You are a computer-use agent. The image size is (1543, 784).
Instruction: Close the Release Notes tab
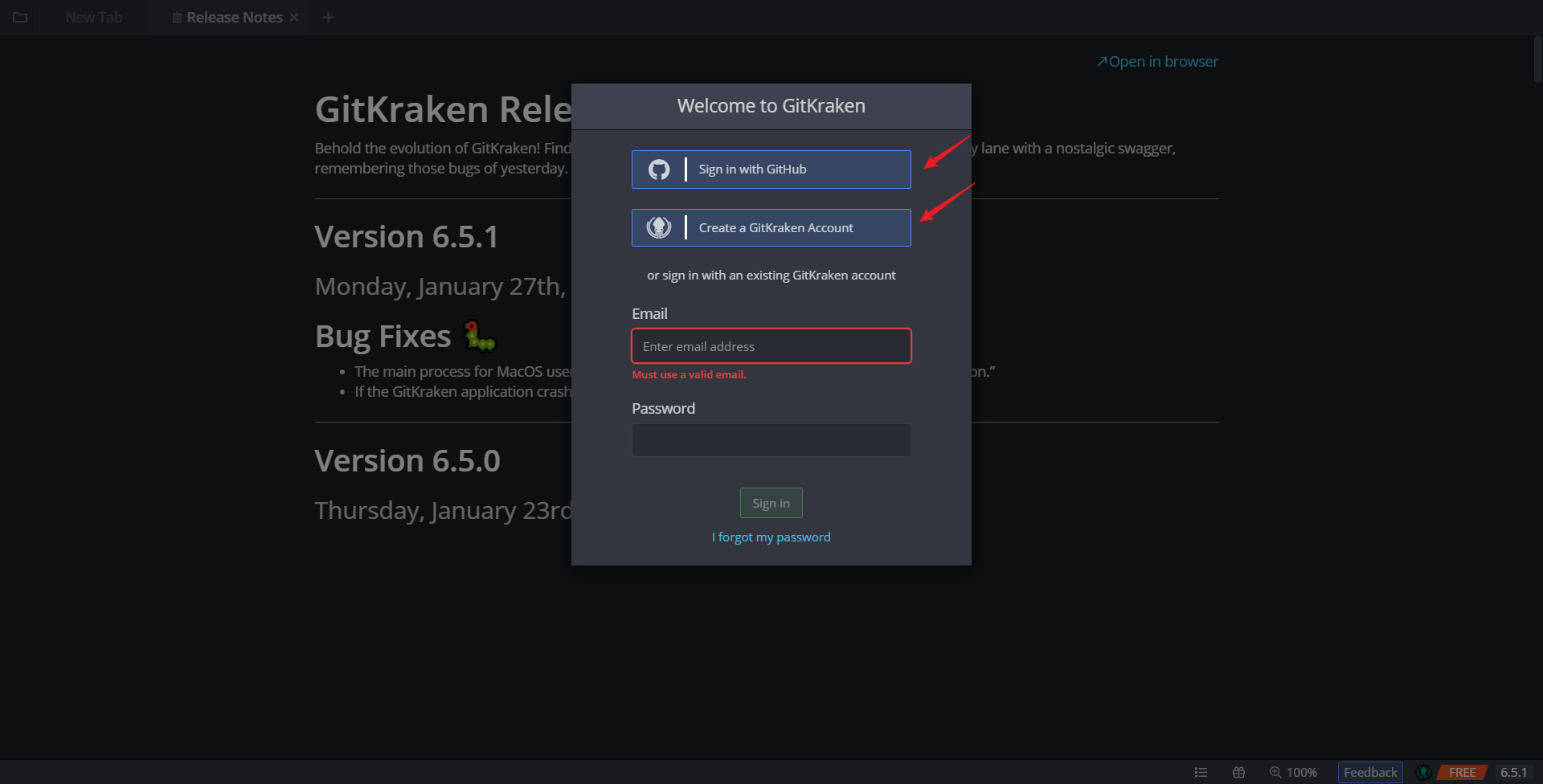point(294,17)
